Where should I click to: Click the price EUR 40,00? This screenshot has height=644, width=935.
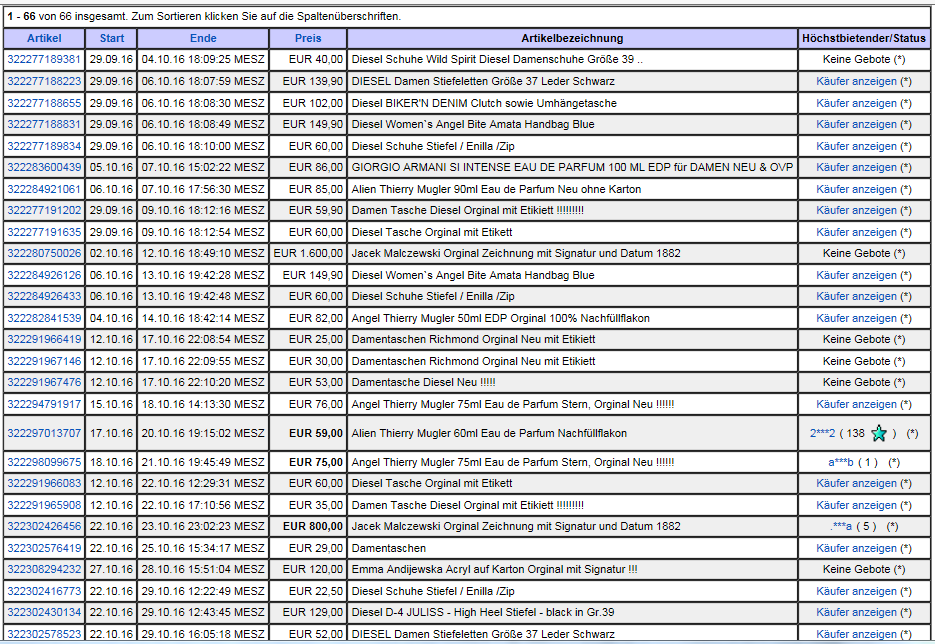coord(316,60)
